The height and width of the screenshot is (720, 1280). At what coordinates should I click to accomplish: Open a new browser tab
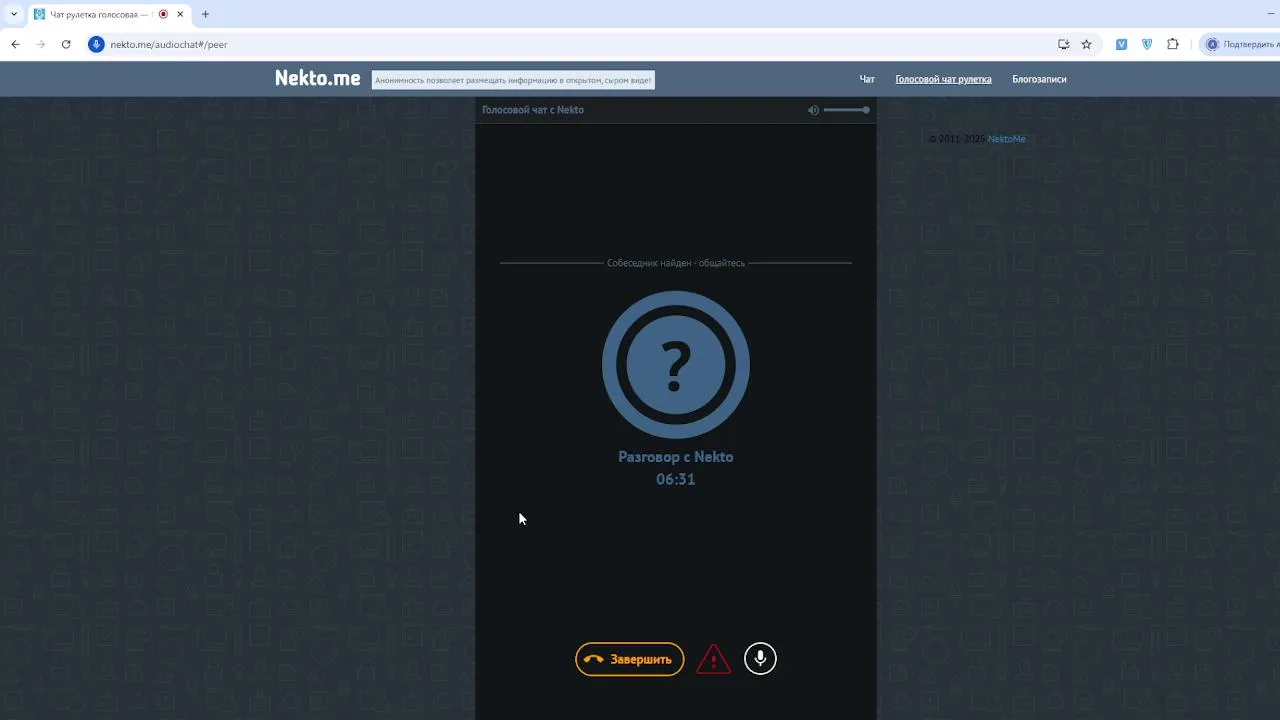coord(205,14)
